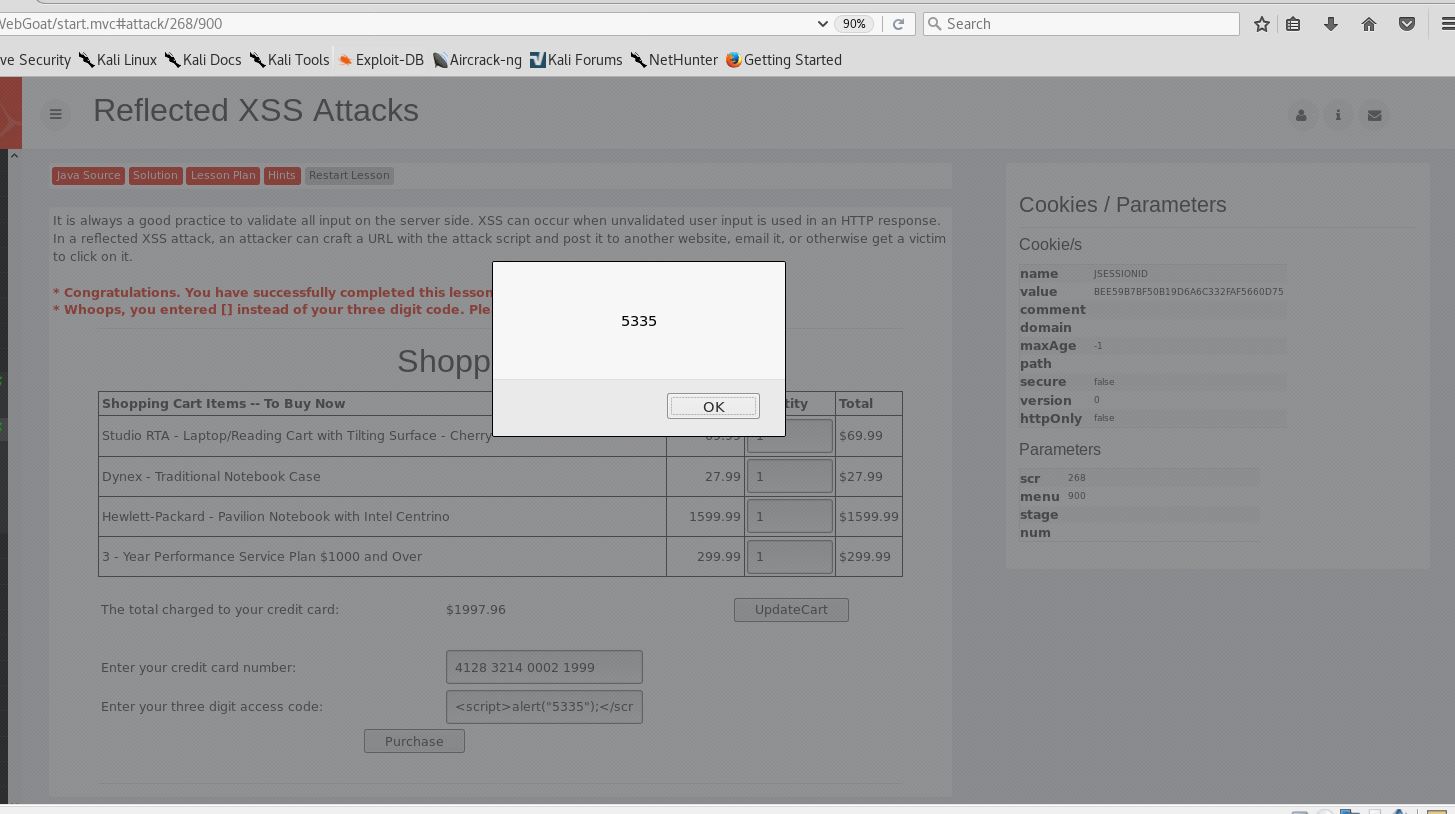This screenshot has height=814, width=1455.
Task: Click the three digit access code field
Action: coord(544,706)
